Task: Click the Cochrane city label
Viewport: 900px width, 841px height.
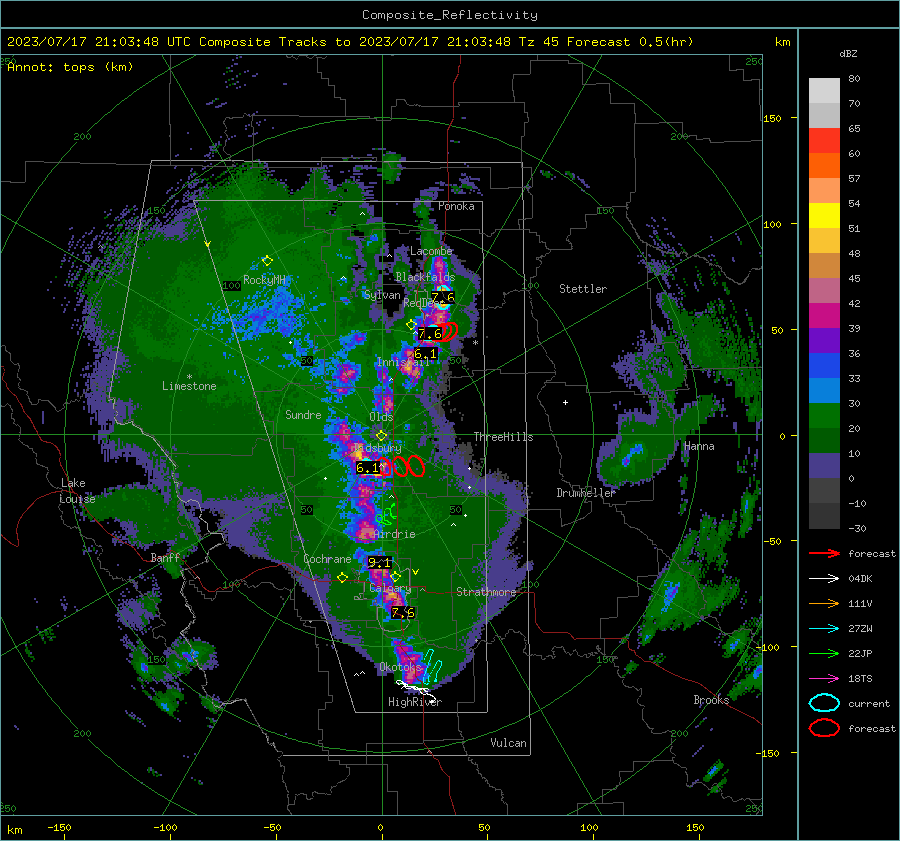Action: coord(327,559)
